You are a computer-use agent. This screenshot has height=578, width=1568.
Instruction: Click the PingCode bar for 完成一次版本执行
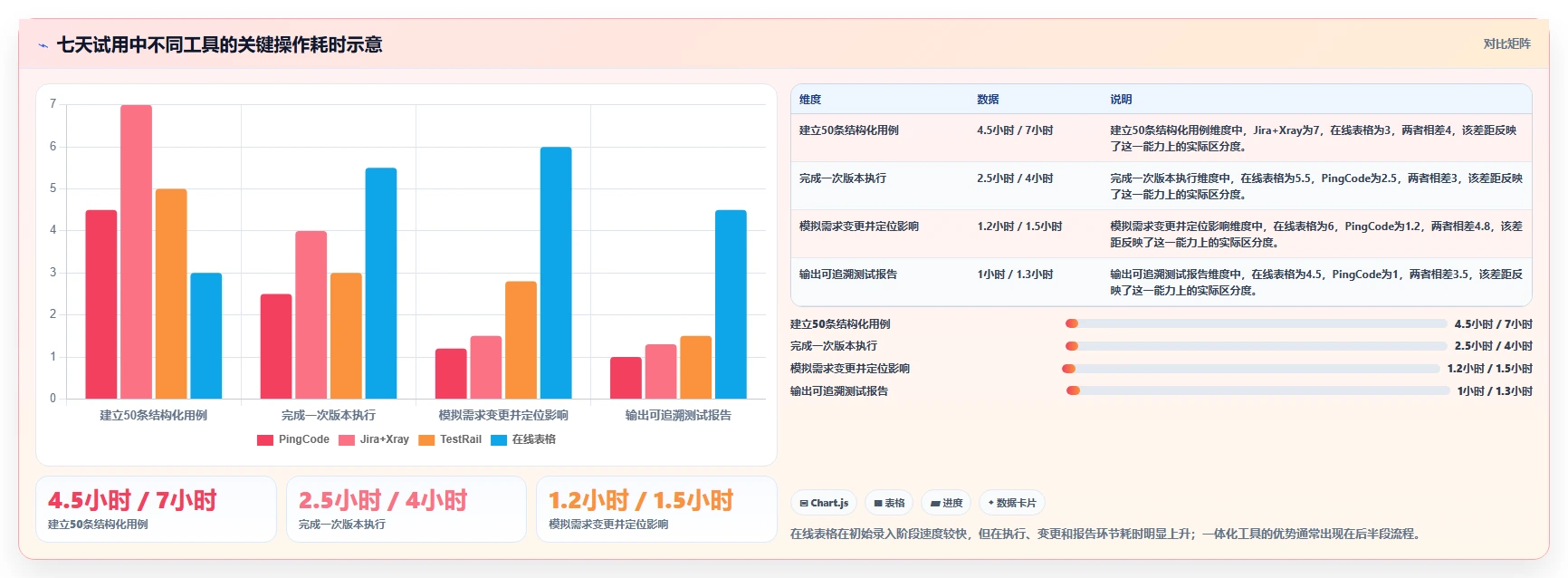276,346
